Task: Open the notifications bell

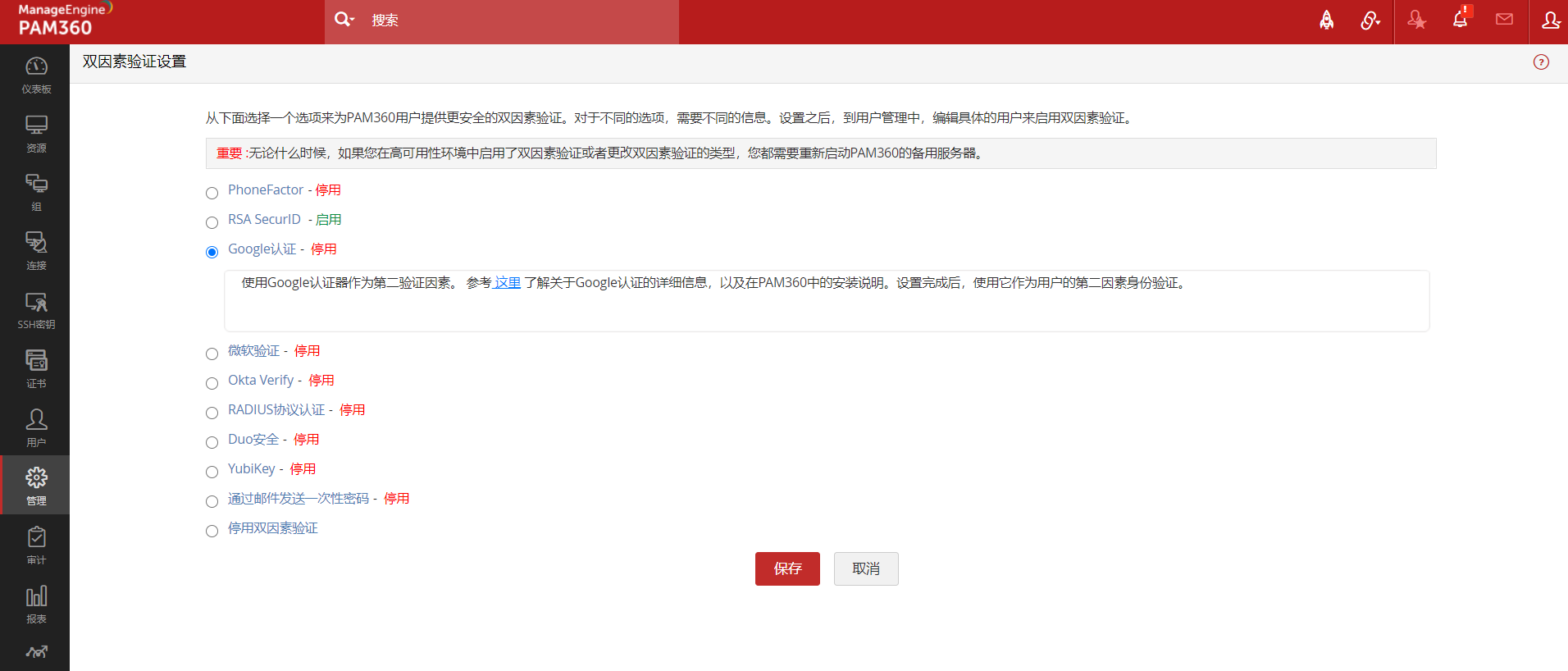Action: click(1461, 19)
